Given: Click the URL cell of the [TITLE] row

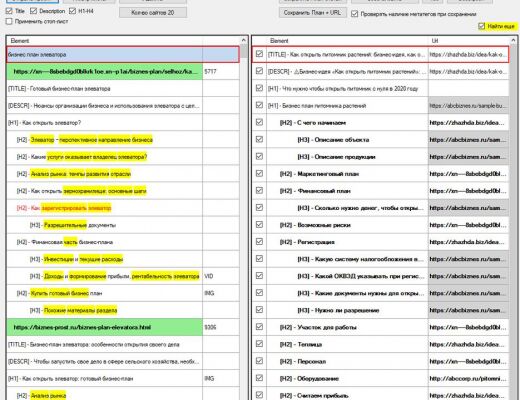Looking at the screenshot, I should click(468, 54).
